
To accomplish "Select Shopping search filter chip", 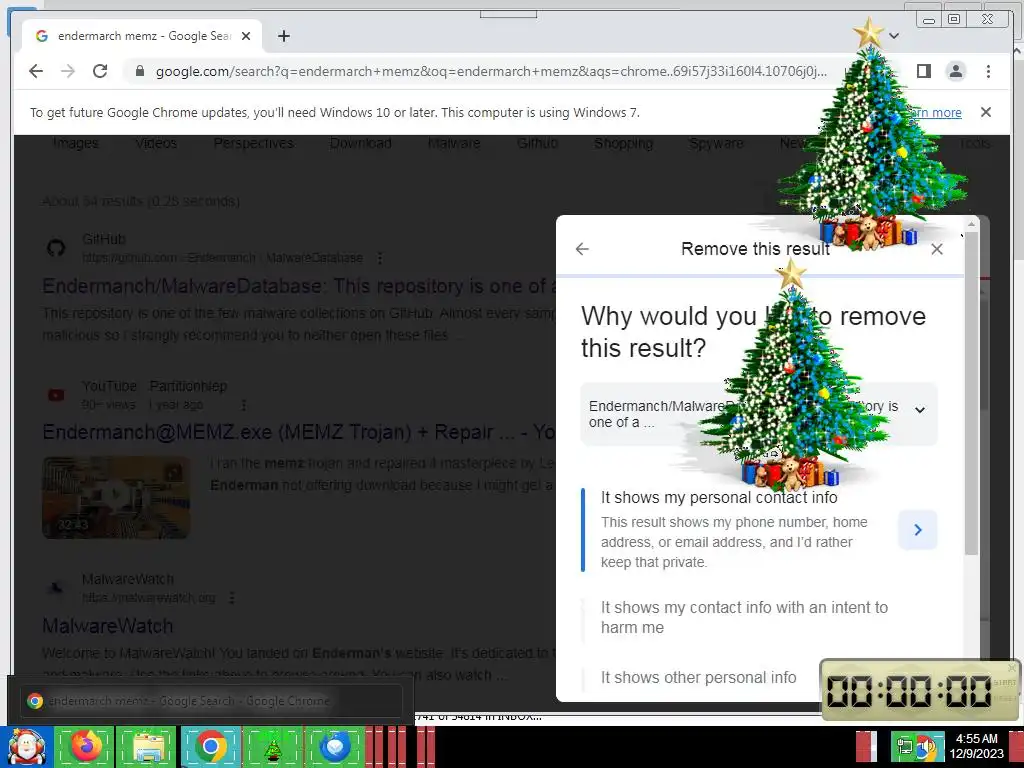I will [x=623, y=143].
